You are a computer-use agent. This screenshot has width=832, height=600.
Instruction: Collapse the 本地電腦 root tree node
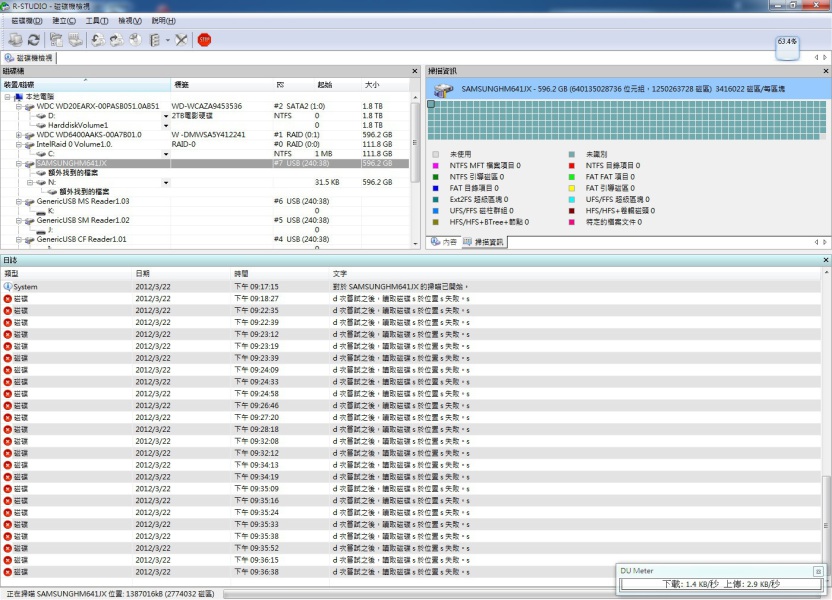[x=7, y=97]
